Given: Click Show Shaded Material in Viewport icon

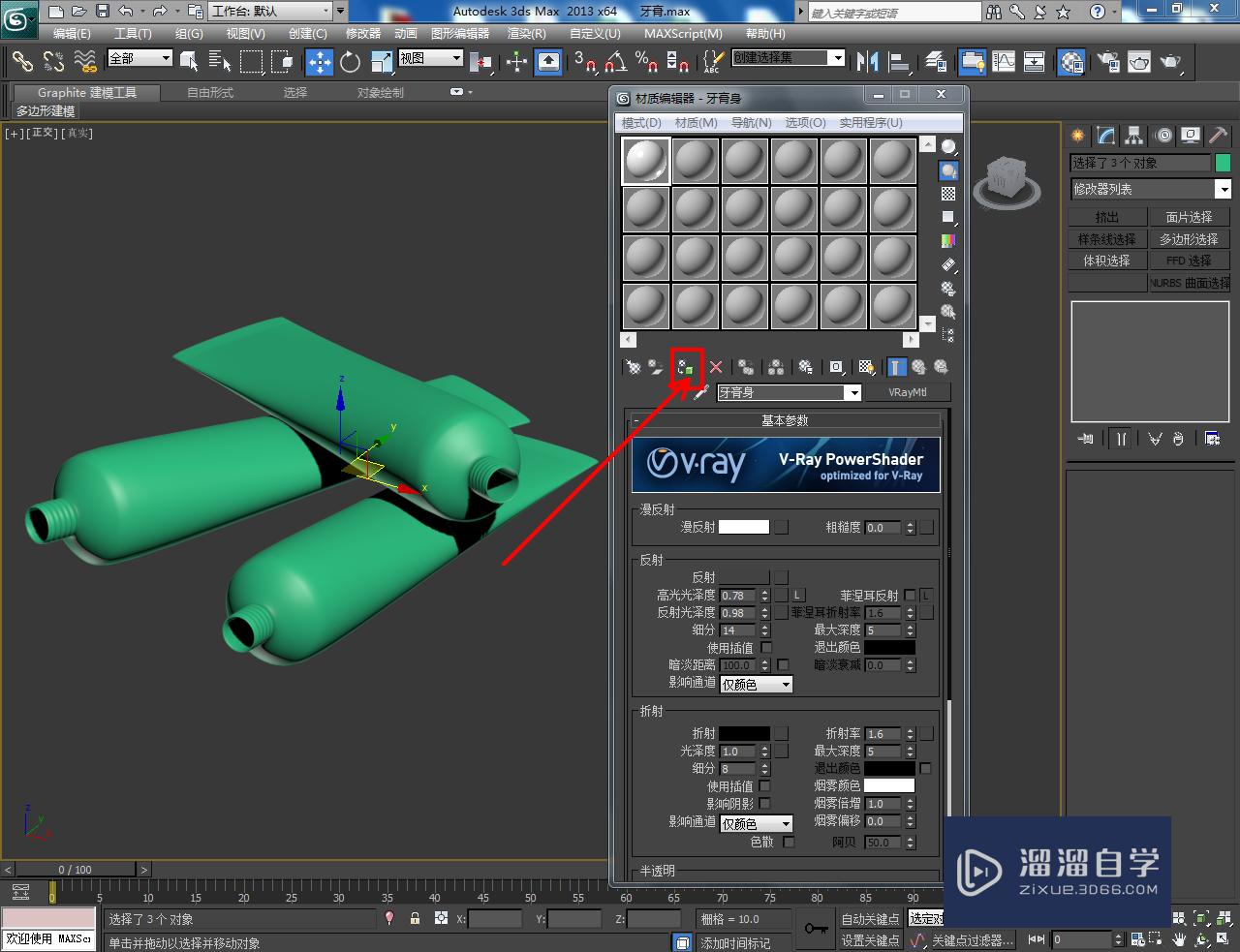Looking at the screenshot, I should 867,367.
